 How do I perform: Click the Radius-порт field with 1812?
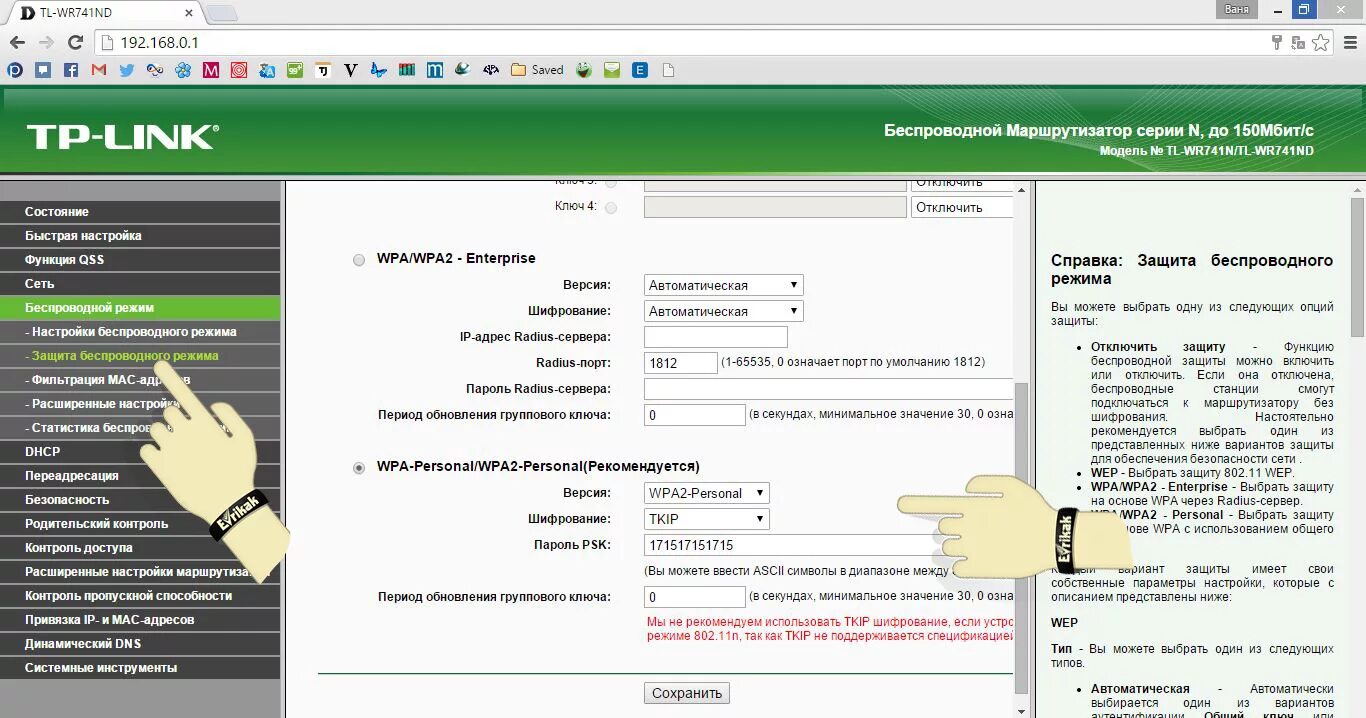[681, 363]
